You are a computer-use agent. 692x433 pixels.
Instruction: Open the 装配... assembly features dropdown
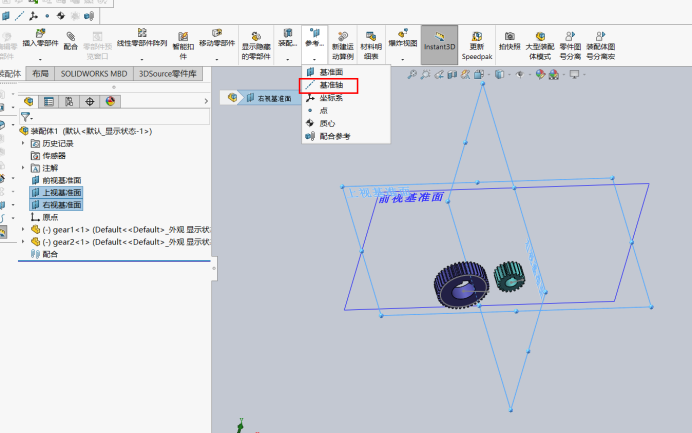(x=288, y=59)
